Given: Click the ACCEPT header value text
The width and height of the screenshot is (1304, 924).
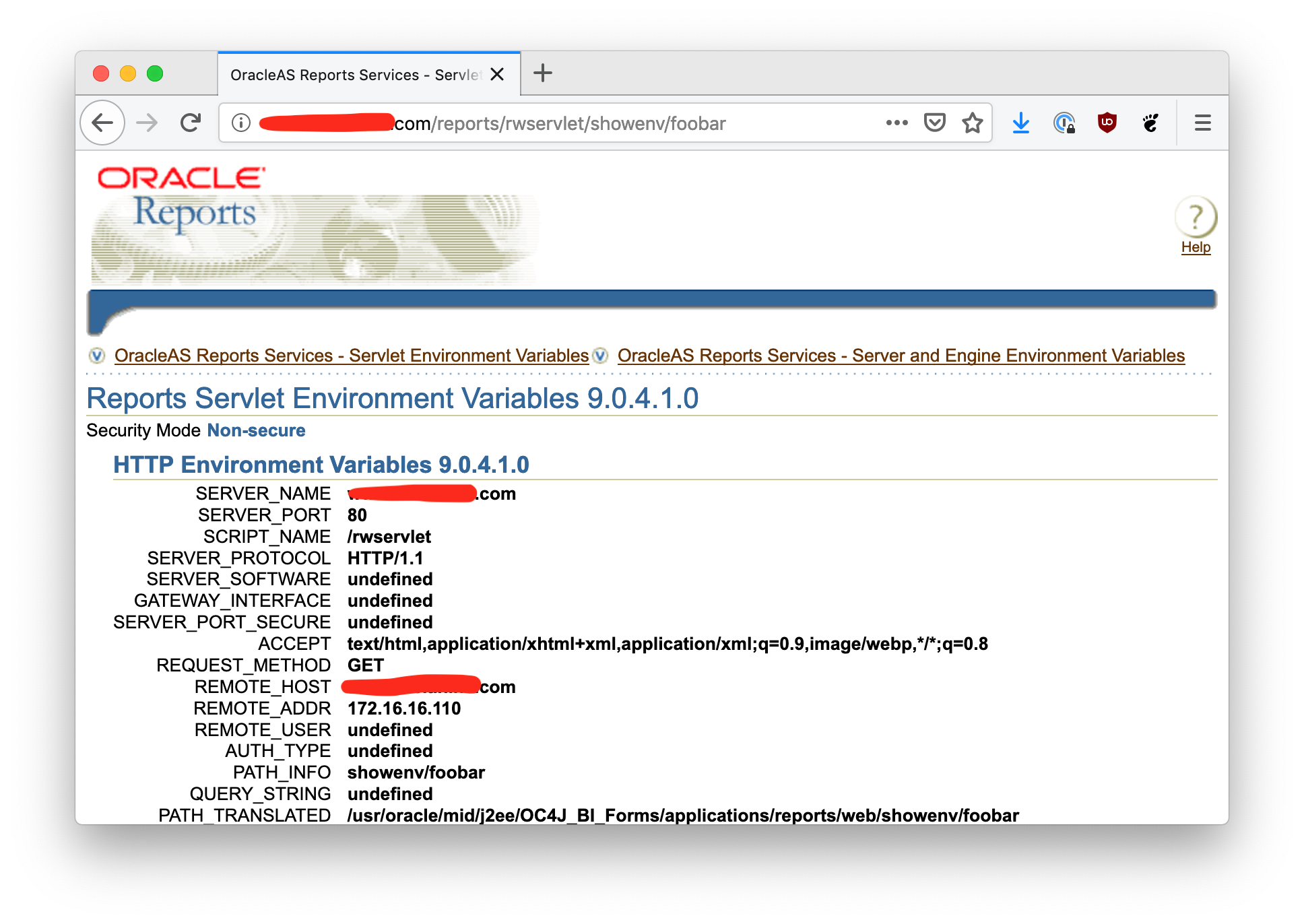Looking at the screenshot, I should point(667,644).
